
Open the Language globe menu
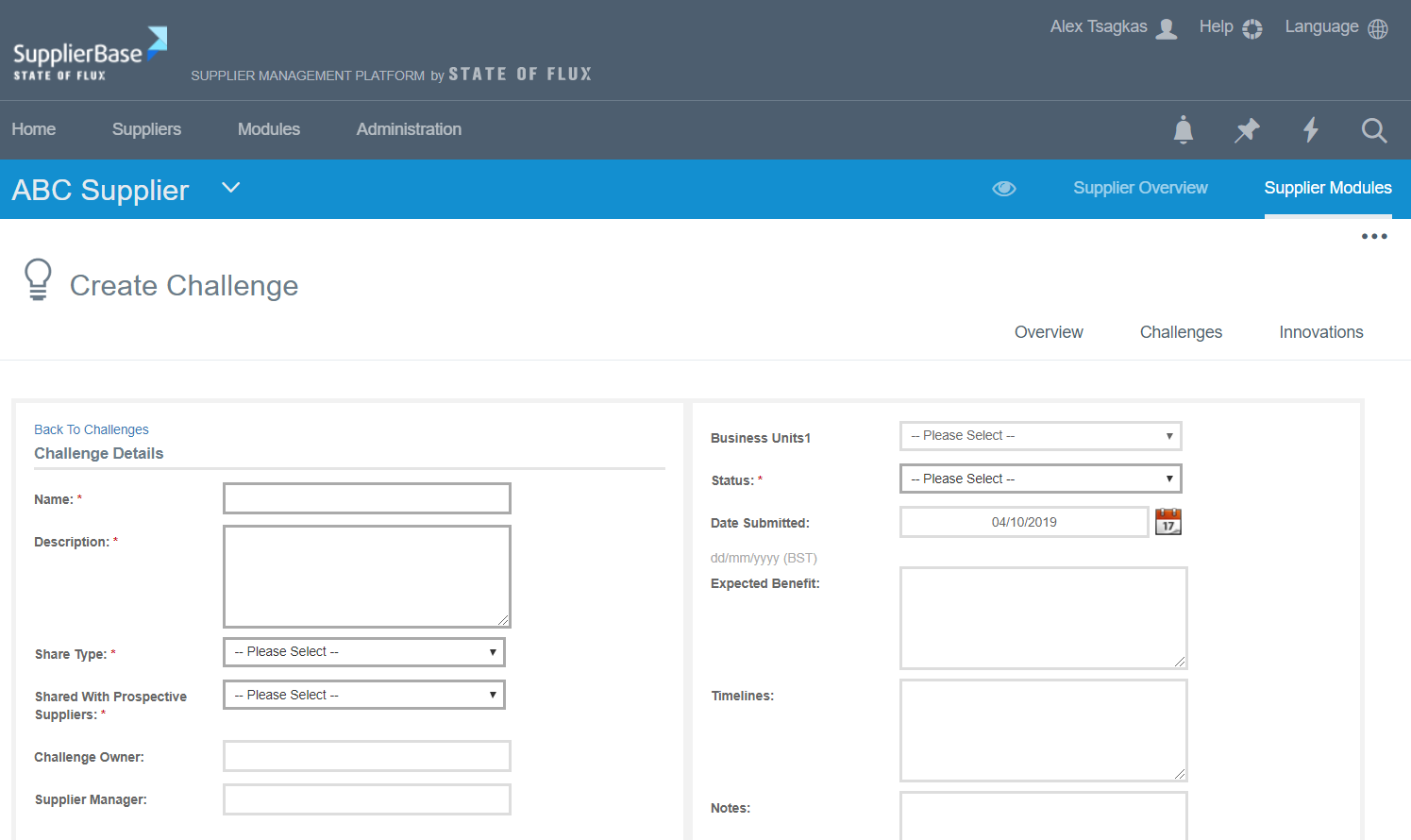point(1335,27)
